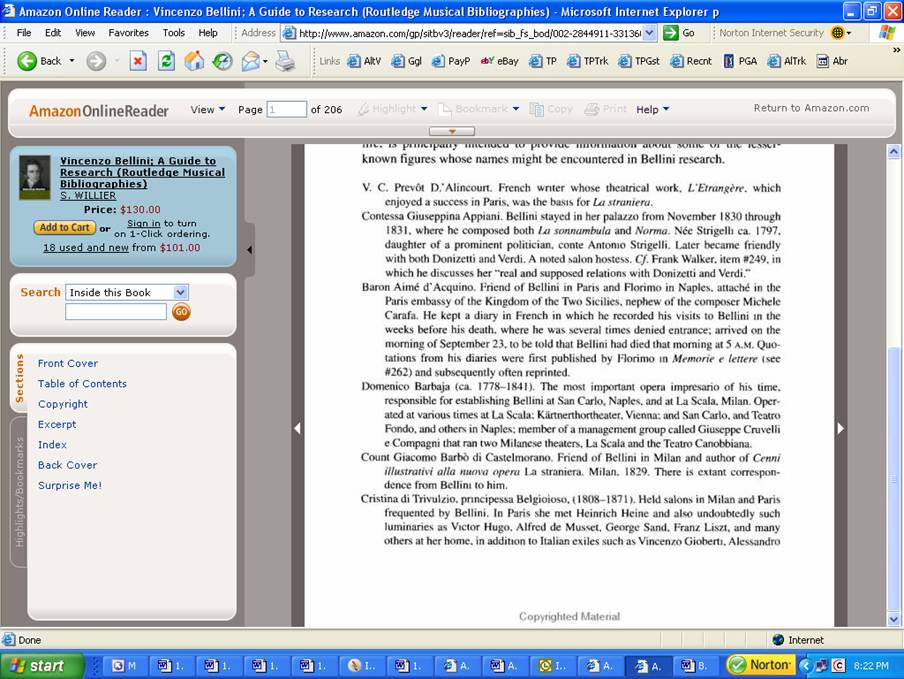This screenshot has height=679, width=904.
Task: Click the Add to Cart button
Action: click(64, 228)
